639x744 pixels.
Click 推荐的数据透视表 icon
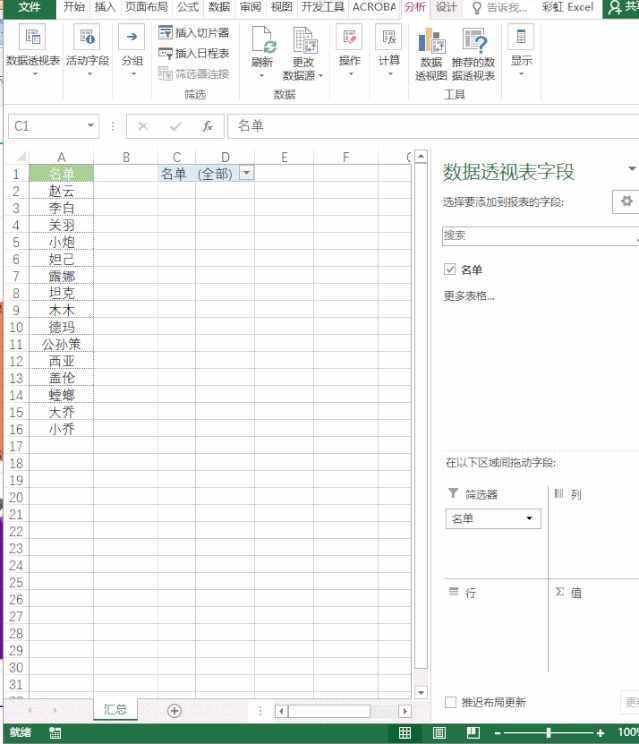coord(473,41)
